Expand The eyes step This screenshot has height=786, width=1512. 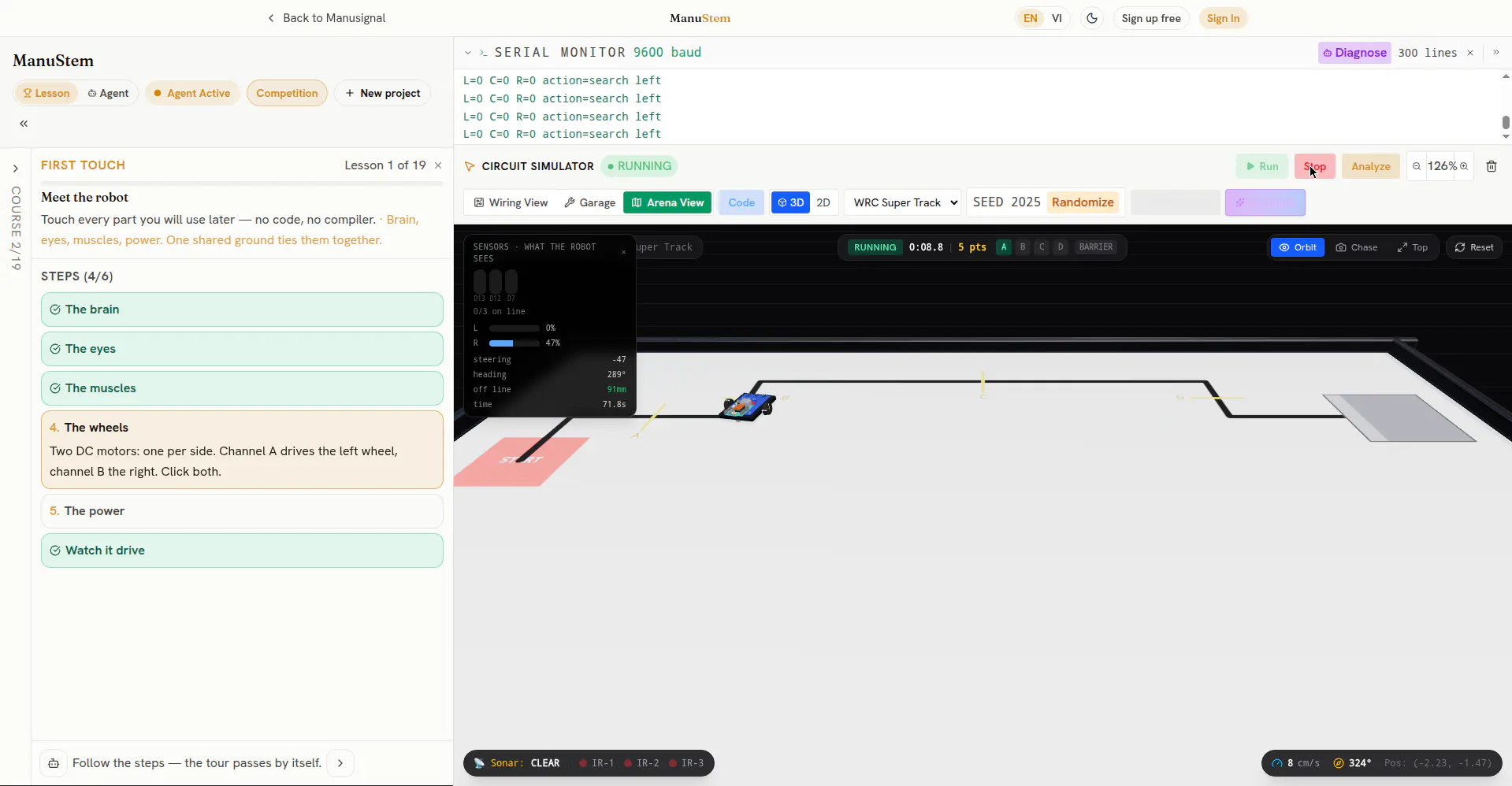(x=242, y=349)
